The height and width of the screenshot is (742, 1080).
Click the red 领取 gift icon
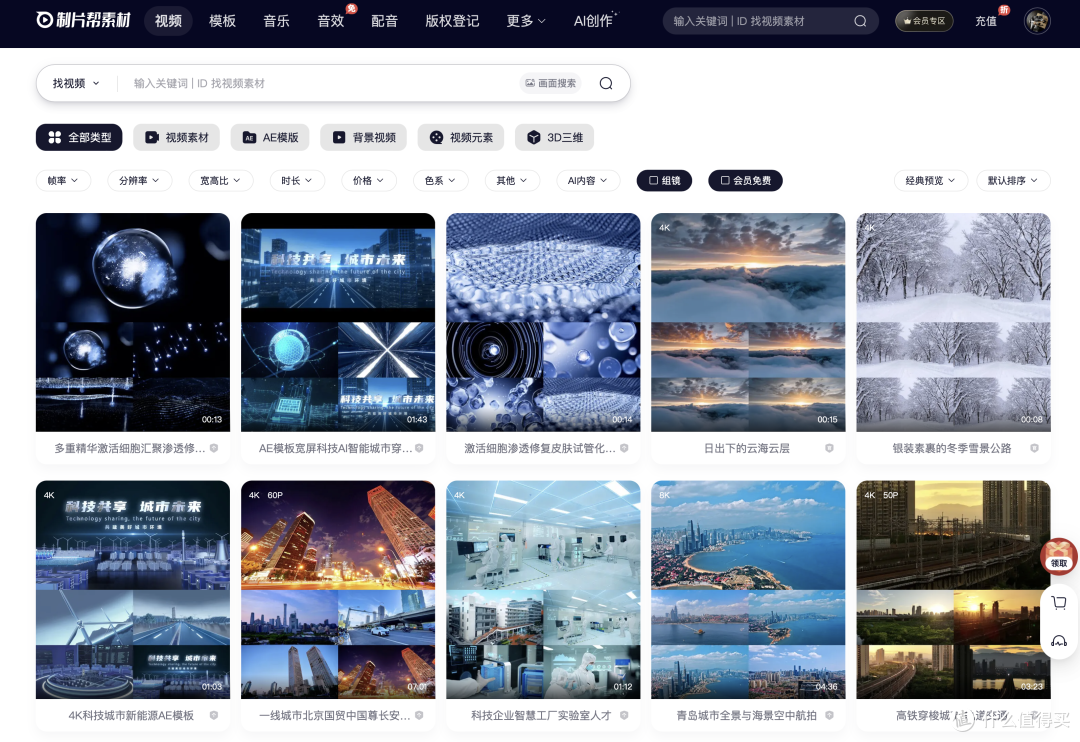1059,555
